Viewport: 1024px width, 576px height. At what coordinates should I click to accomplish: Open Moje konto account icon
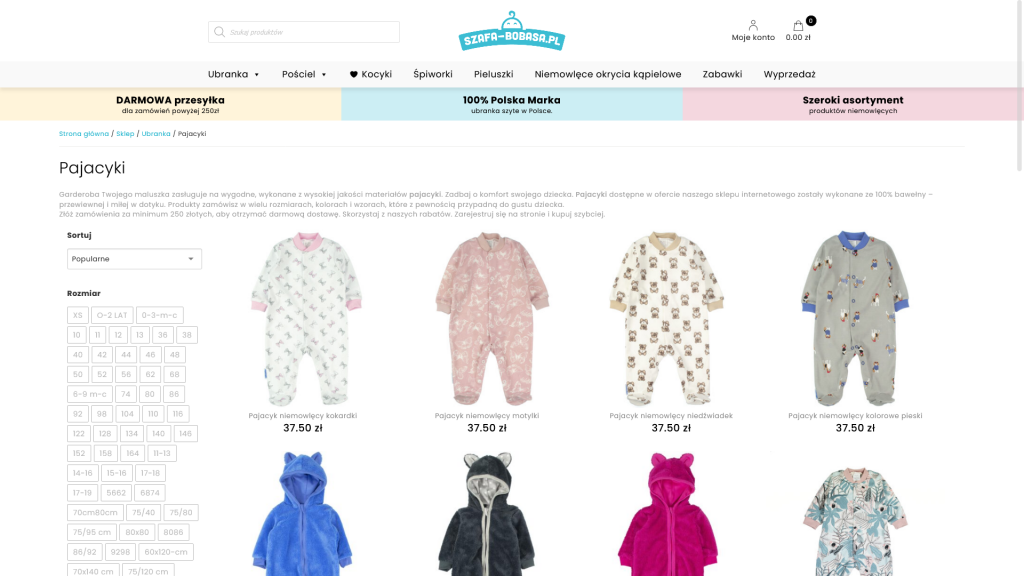(x=753, y=25)
